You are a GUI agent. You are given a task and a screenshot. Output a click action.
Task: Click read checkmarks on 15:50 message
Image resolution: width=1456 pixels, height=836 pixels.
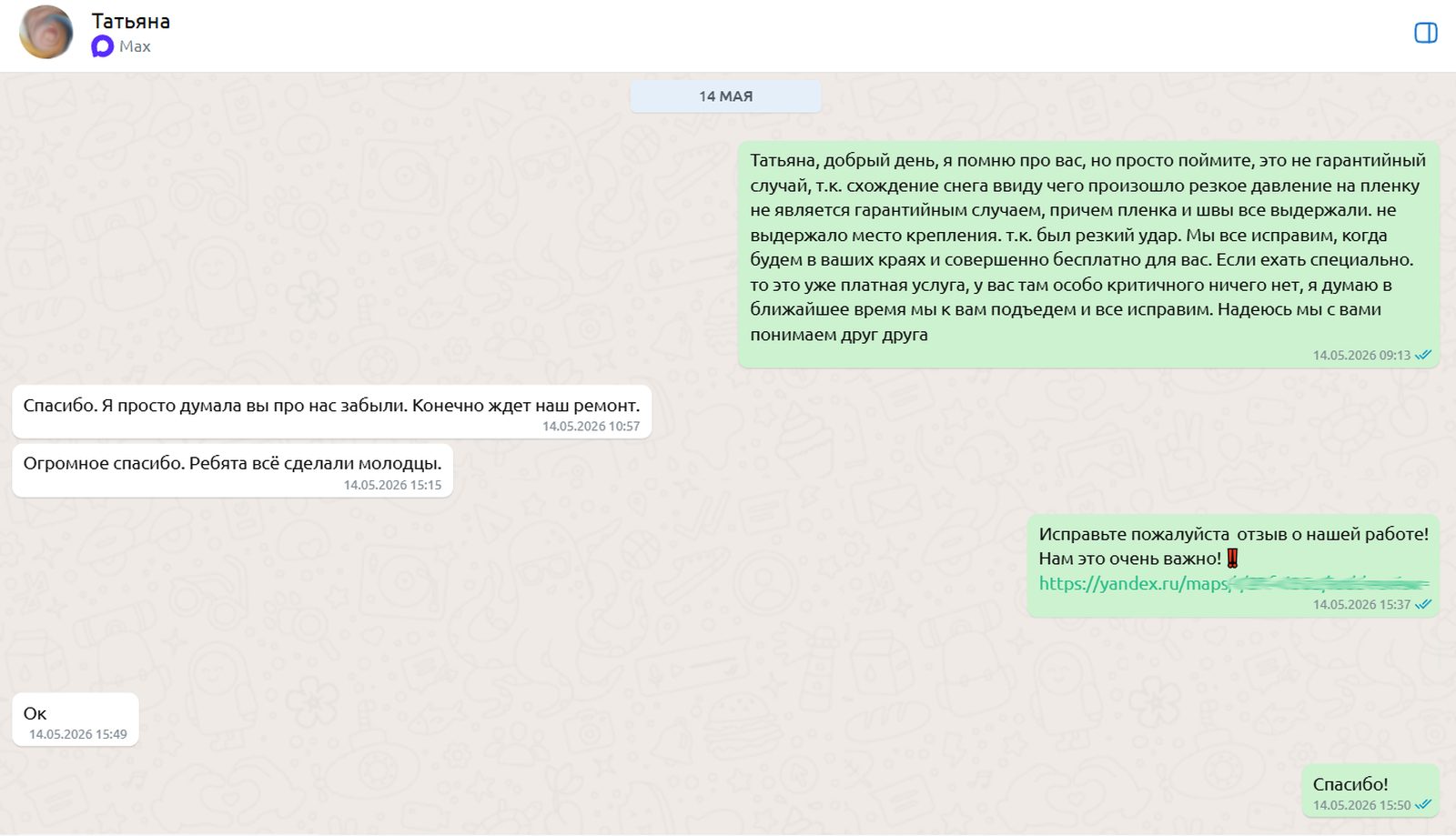[1424, 805]
